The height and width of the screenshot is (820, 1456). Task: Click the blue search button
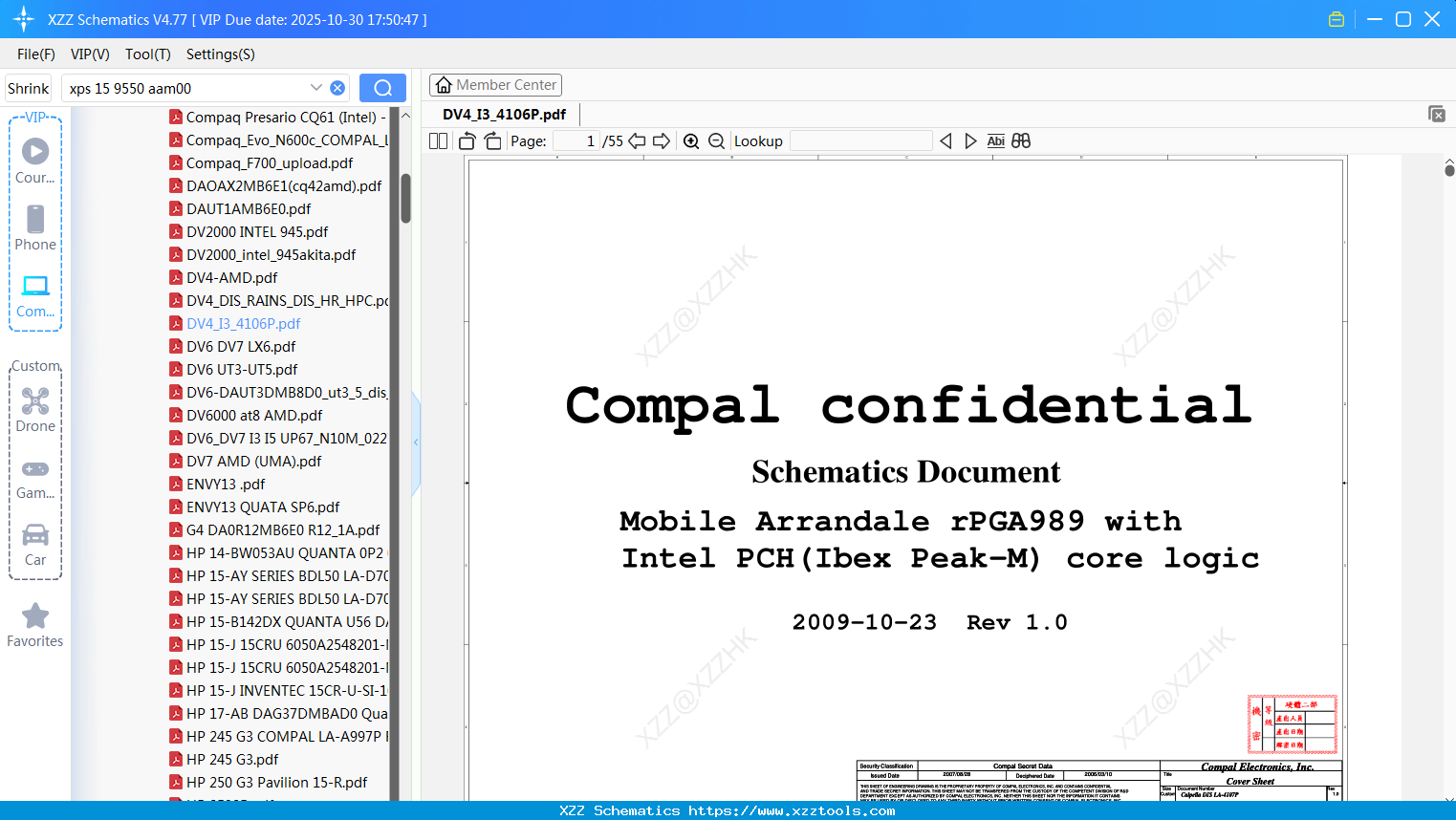coord(382,88)
